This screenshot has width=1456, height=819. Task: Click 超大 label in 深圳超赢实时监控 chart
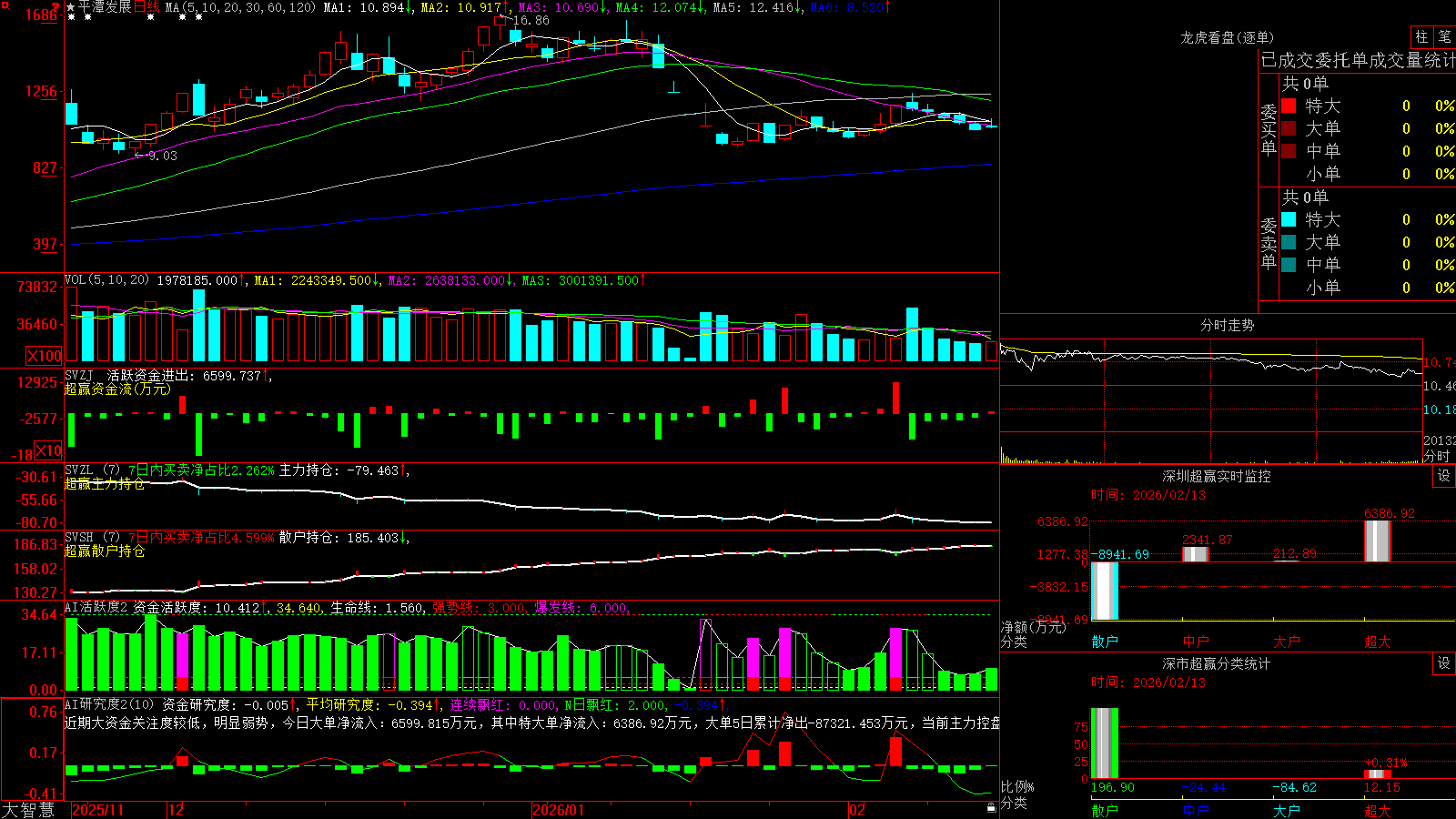point(1378,642)
